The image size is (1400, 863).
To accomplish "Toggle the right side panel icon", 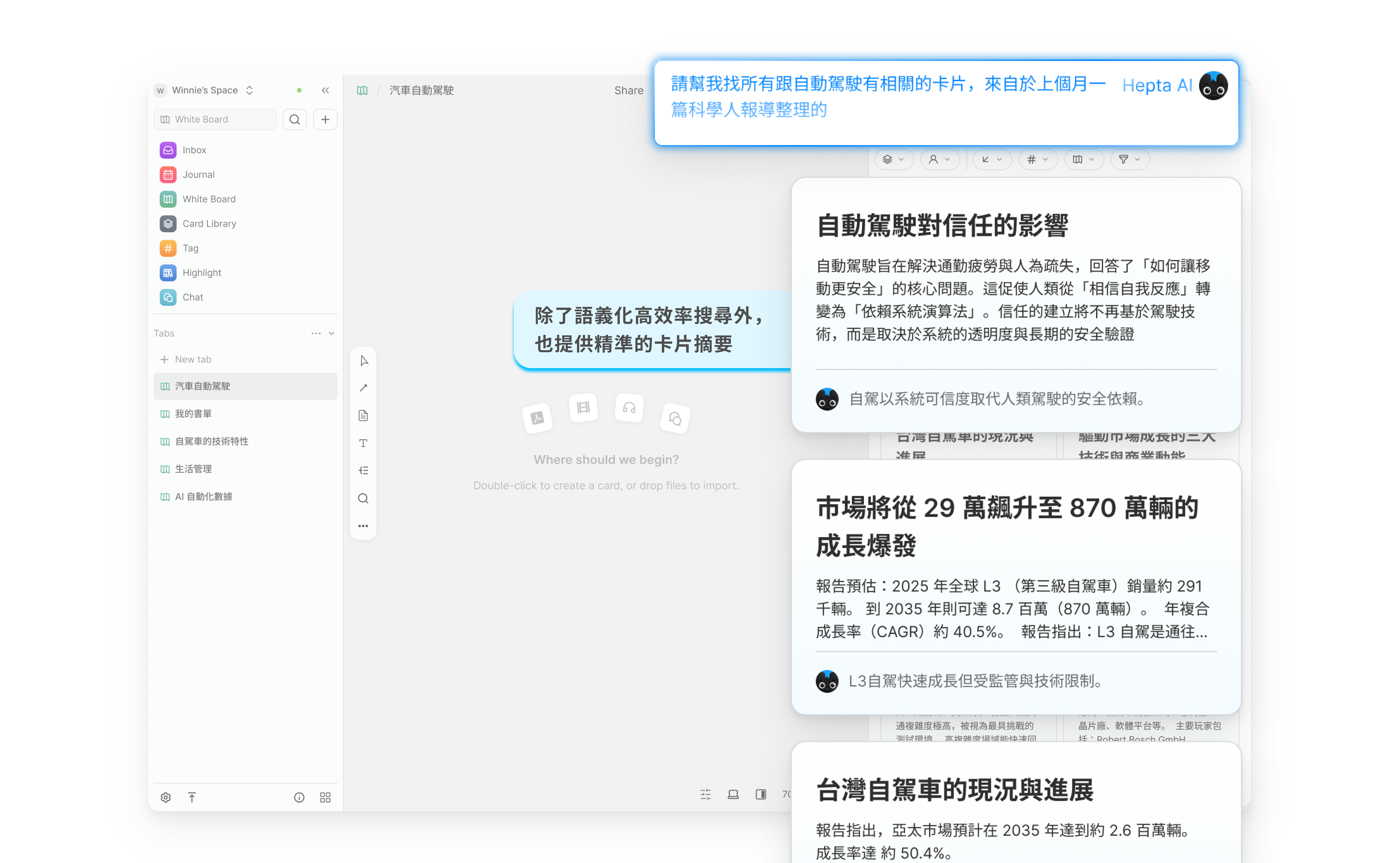I will (761, 794).
